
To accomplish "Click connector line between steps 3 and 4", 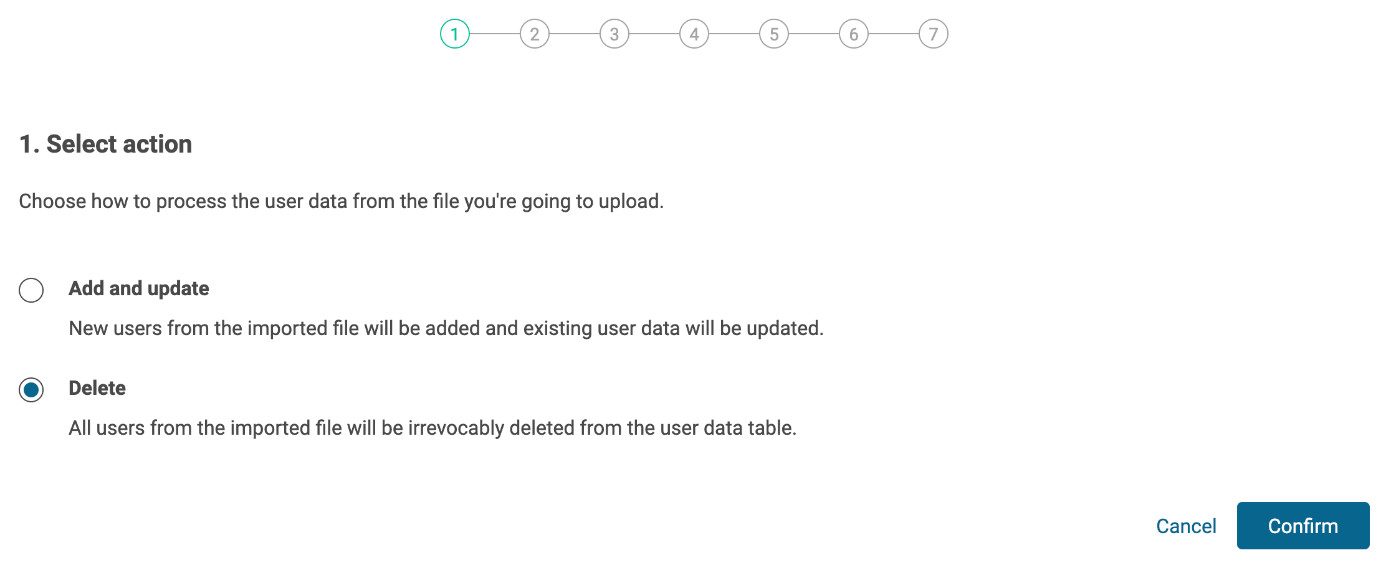I will (x=654, y=35).
